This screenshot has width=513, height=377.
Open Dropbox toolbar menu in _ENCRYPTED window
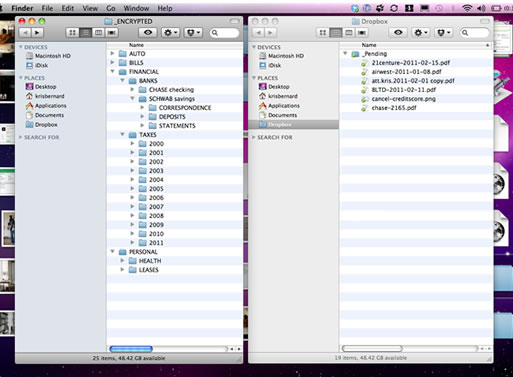193,32
